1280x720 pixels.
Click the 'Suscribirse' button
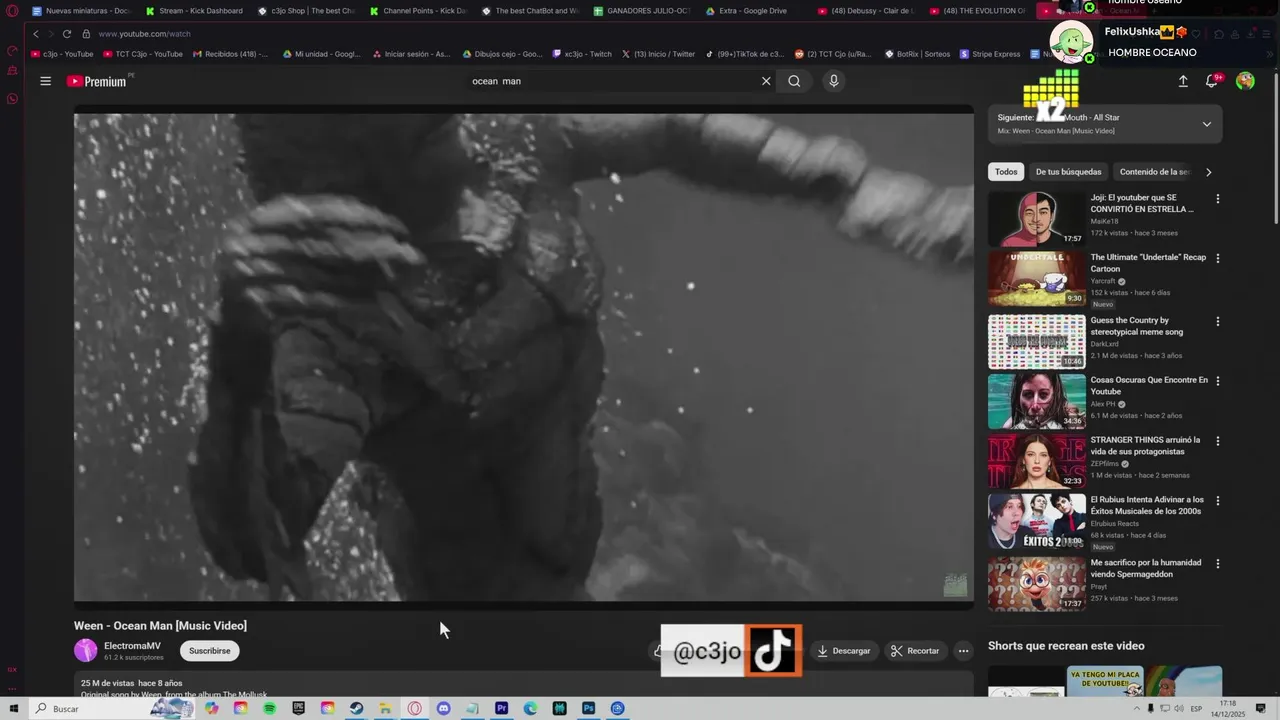pyautogui.click(x=209, y=651)
